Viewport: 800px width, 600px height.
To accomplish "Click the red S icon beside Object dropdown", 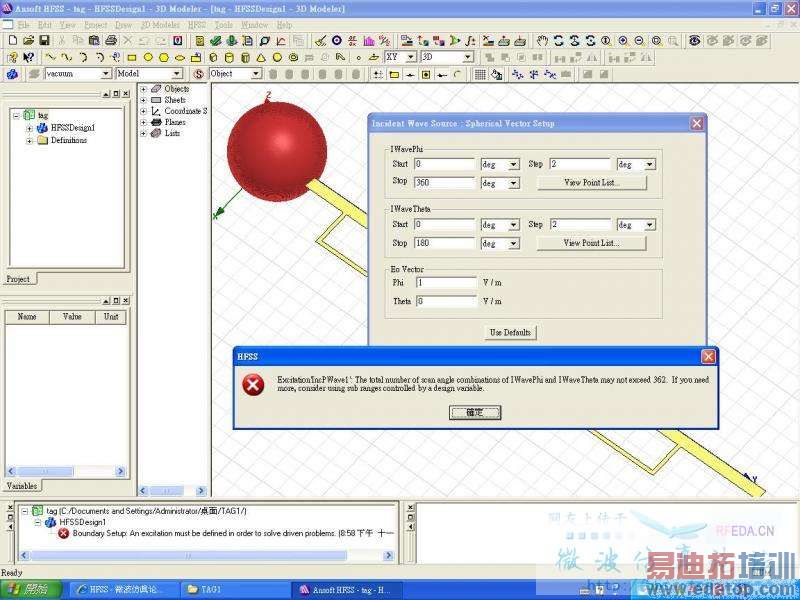I will coord(198,74).
